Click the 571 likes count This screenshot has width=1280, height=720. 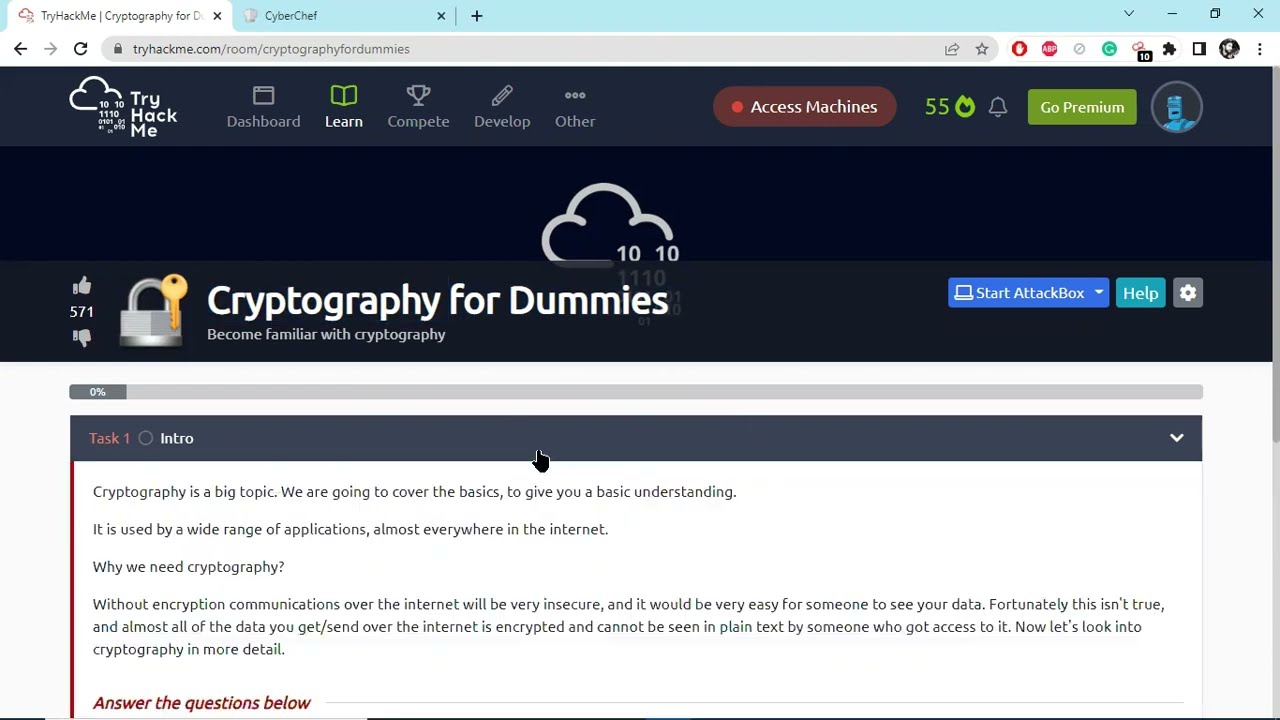pyautogui.click(x=82, y=312)
